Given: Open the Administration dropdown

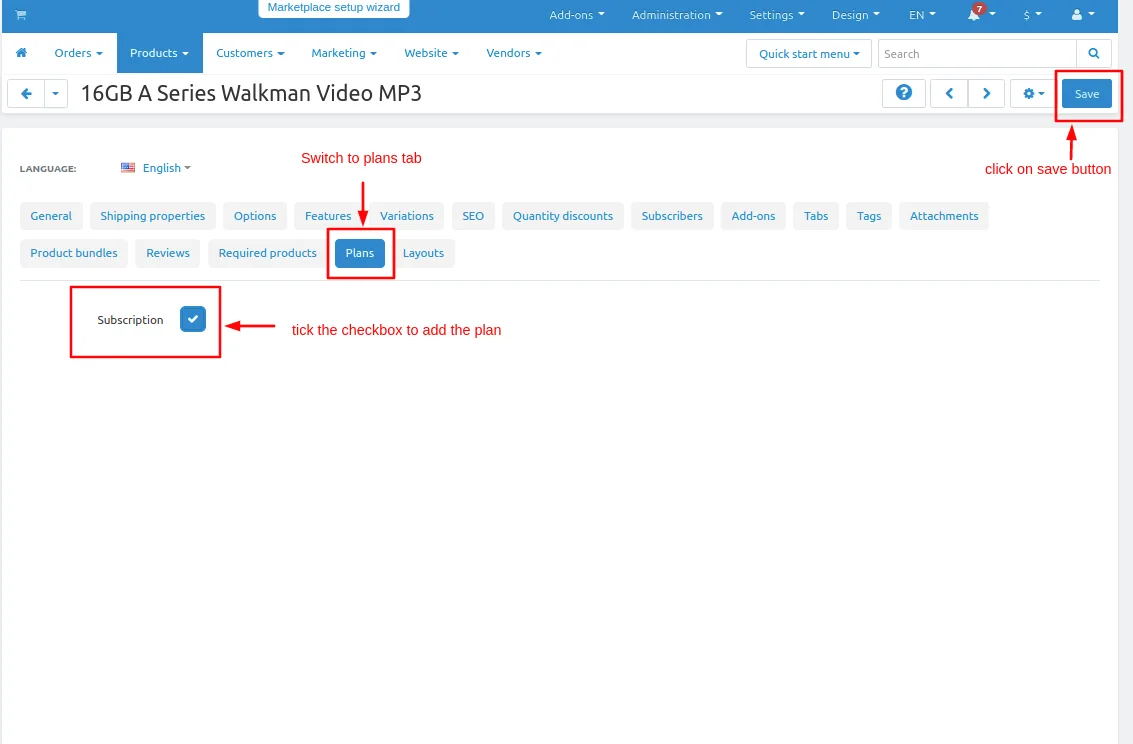Looking at the screenshot, I should [x=677, y=14].
